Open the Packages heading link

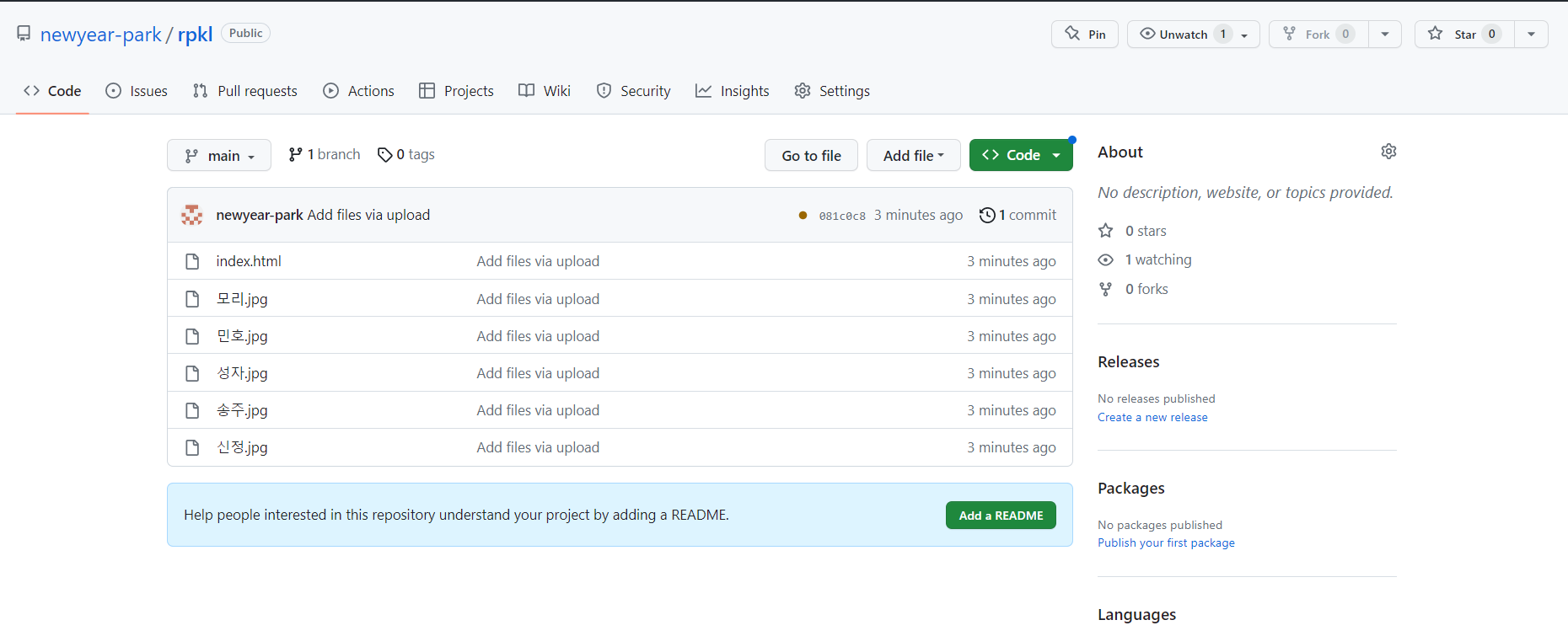1130,489
